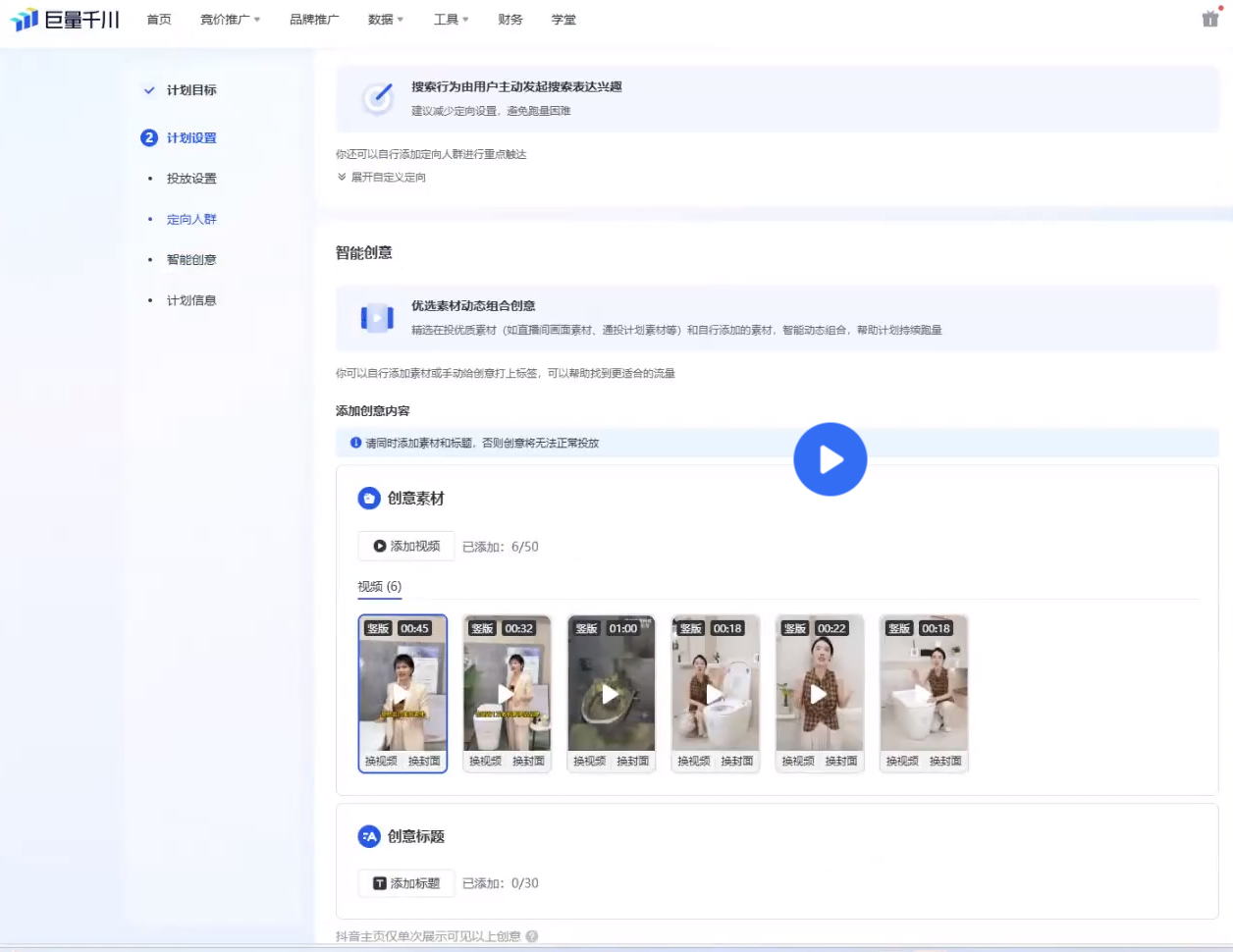Image resolution: width=1233 pixels, height=952 pixels.
Task: Play the 01:00 video thumbnail
Action: pos(610,694)
